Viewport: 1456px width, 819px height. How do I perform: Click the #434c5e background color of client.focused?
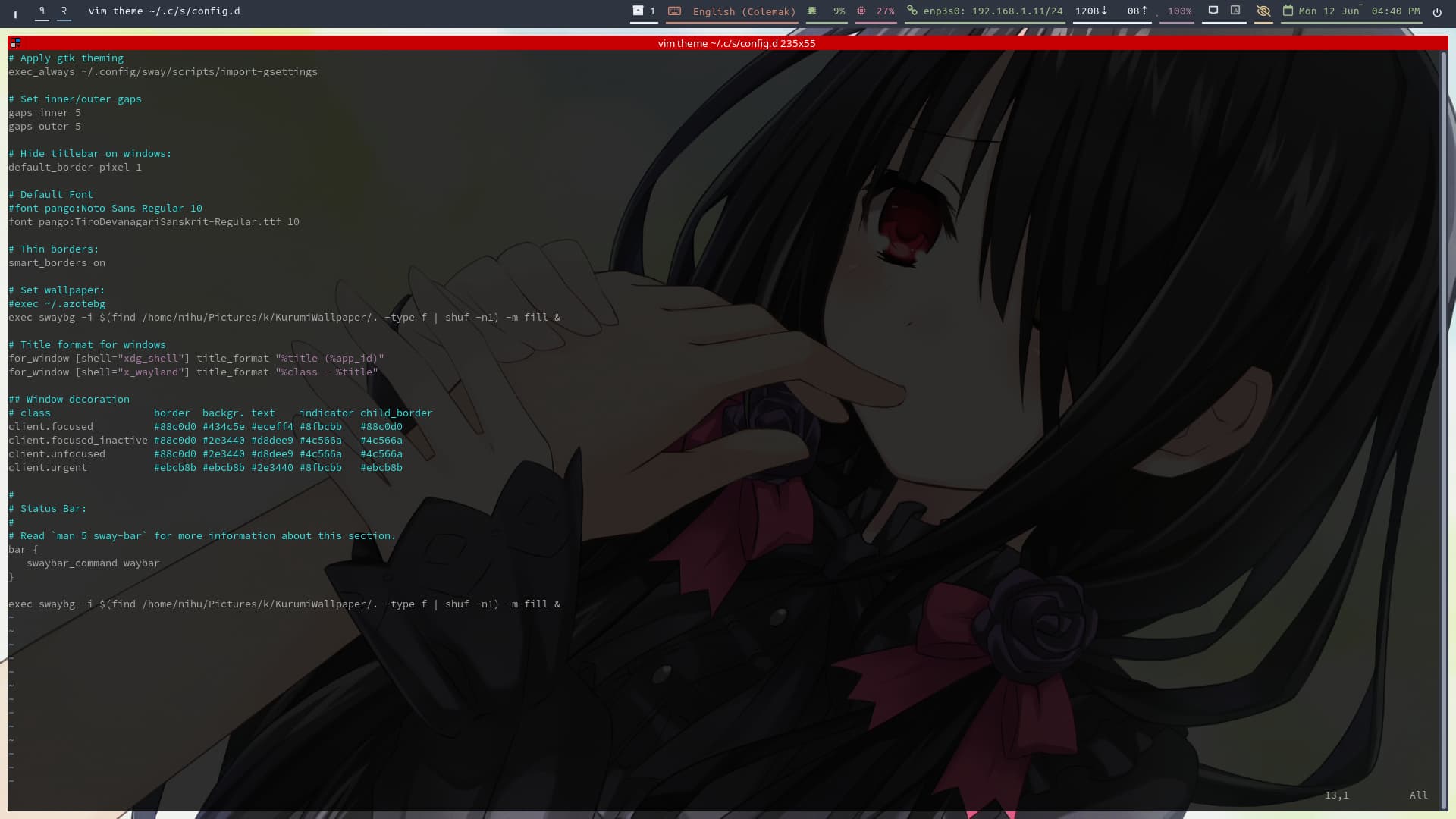224,427
